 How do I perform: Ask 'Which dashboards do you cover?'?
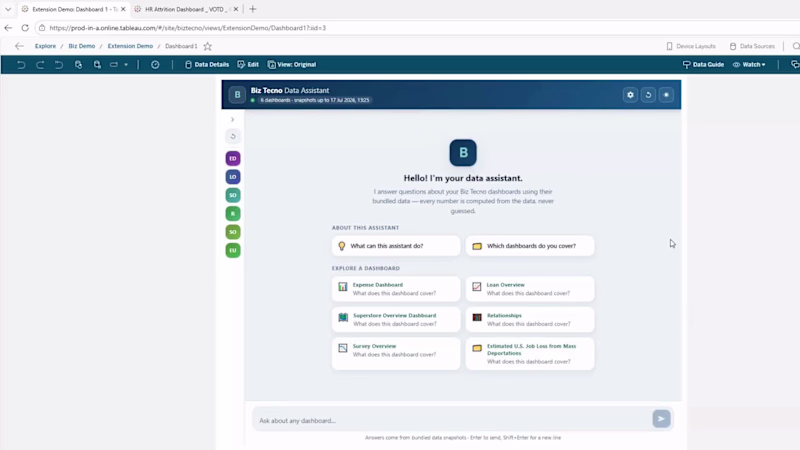tap(530, 246)
